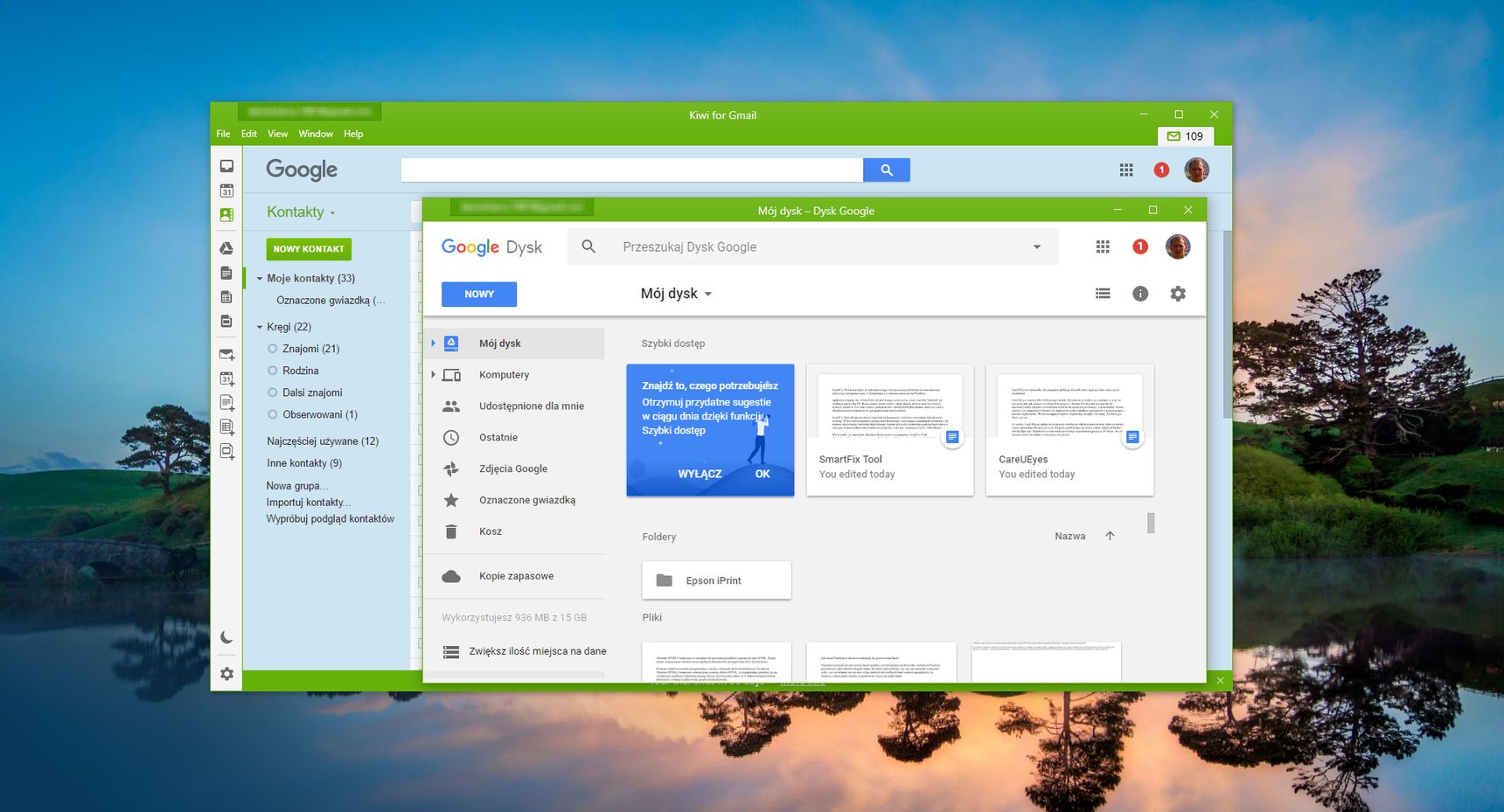The width and height of the screenshot is (1504, 812).
Task: Click the blue search button in Kiwi window
Action: (x=887, y=170)
